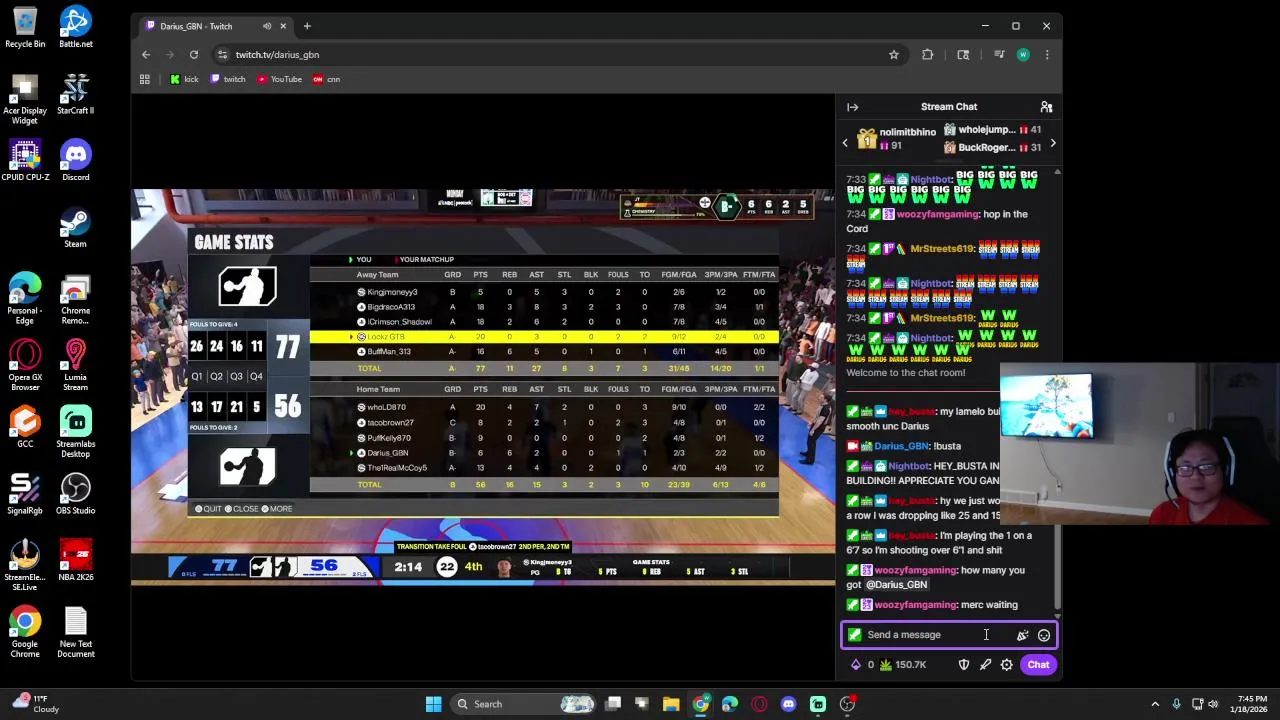Click QUIT option in game stats

(208, 509)
